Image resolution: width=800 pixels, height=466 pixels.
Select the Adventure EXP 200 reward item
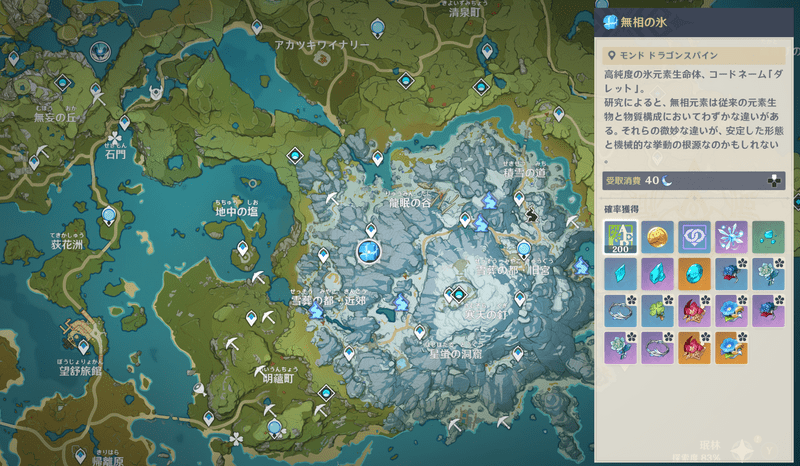pos(621,237)
